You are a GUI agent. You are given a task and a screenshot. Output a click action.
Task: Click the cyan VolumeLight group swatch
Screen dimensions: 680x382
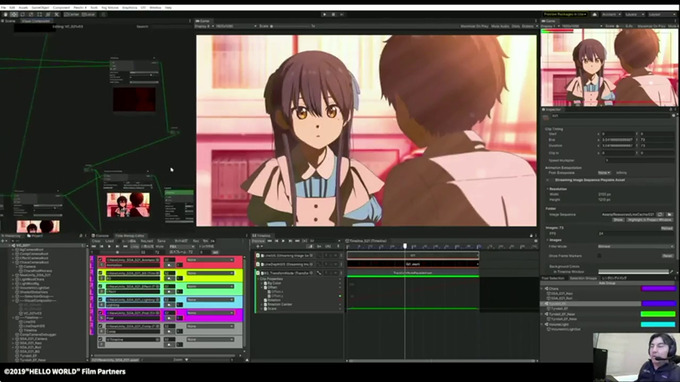tap(658, 324)
